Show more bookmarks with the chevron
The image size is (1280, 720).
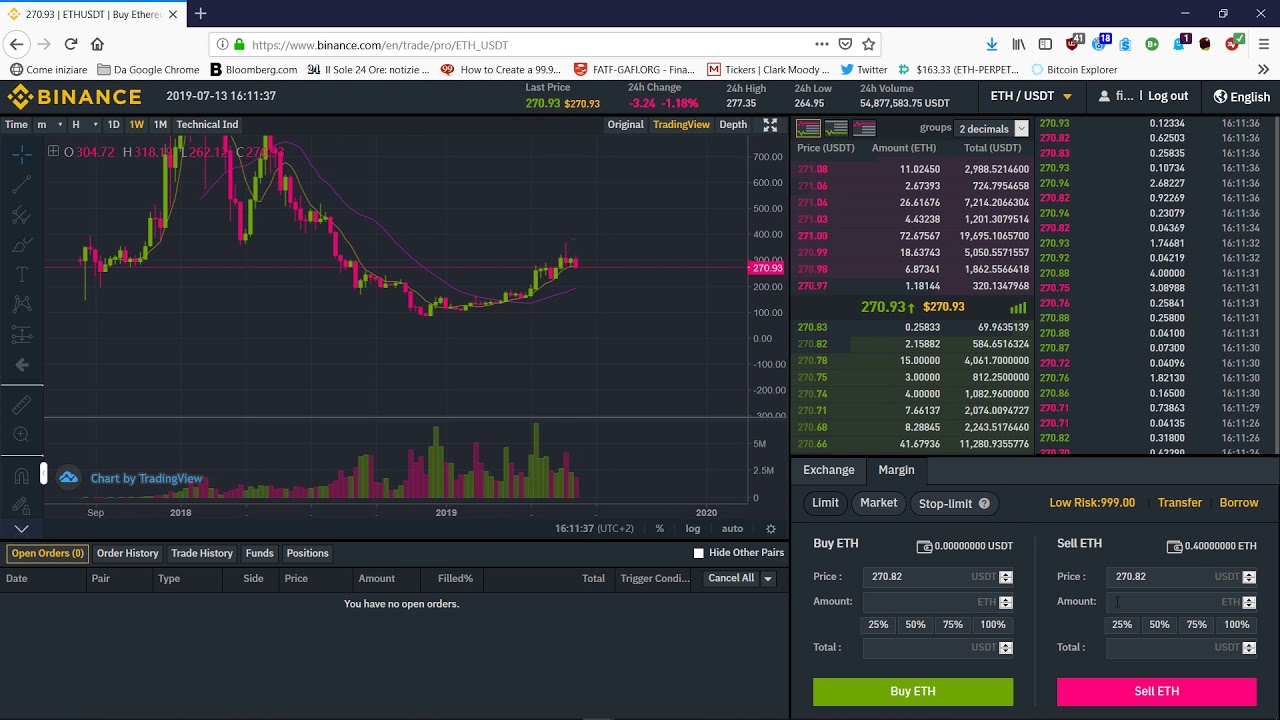[1263, 70]
